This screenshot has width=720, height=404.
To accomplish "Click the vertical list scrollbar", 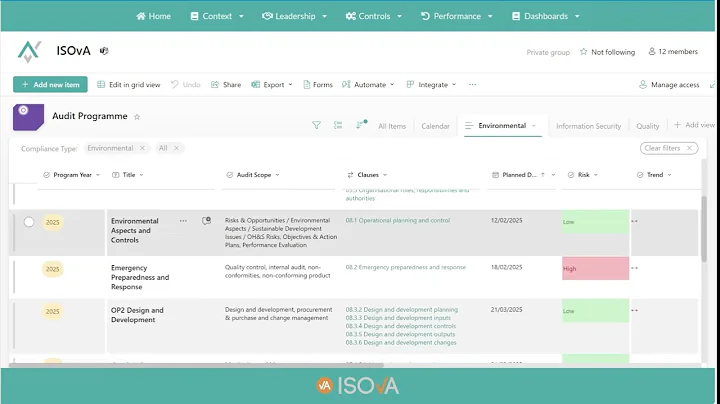I will pos(704,229).
